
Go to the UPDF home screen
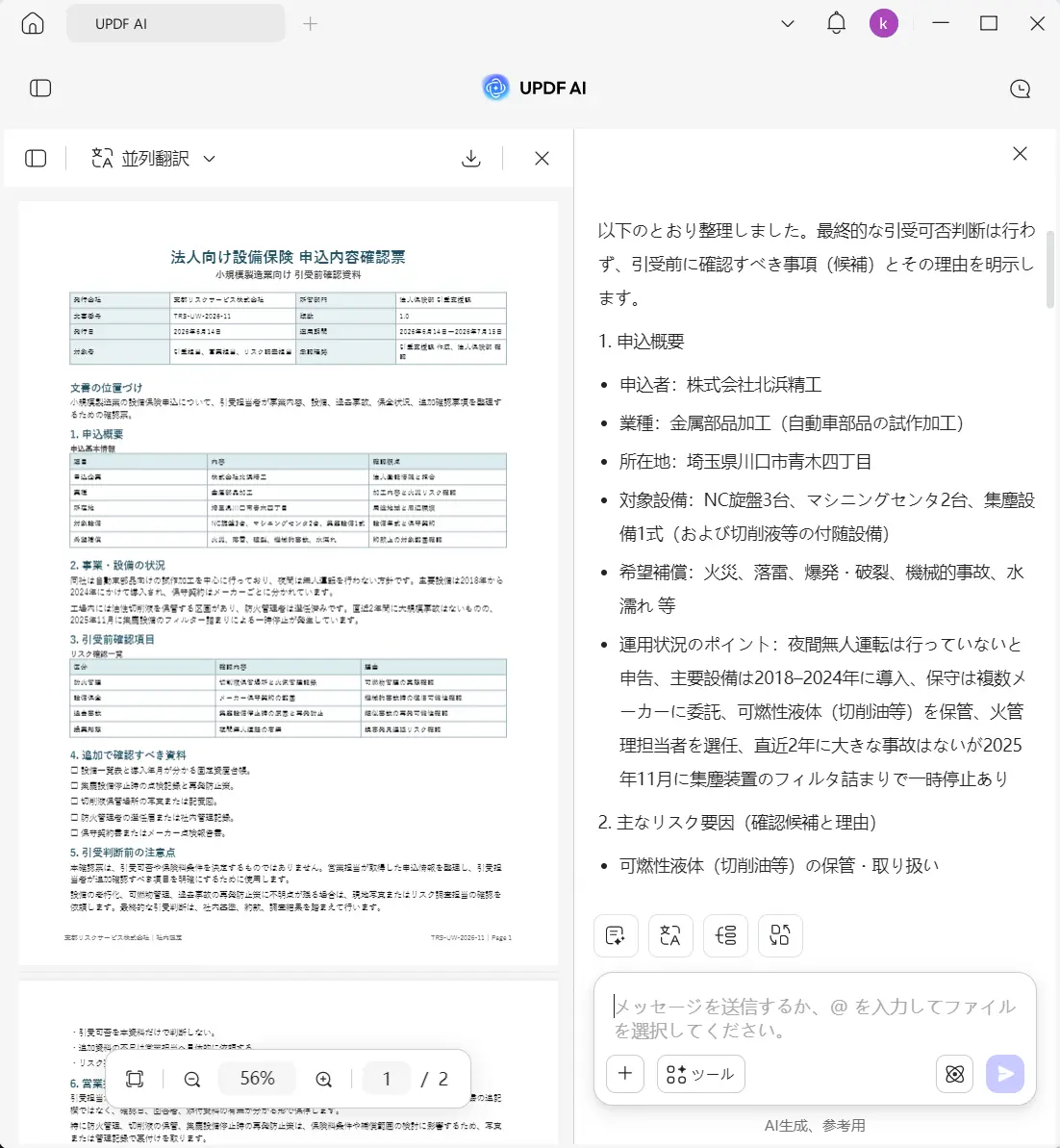[x=32, y=23]
